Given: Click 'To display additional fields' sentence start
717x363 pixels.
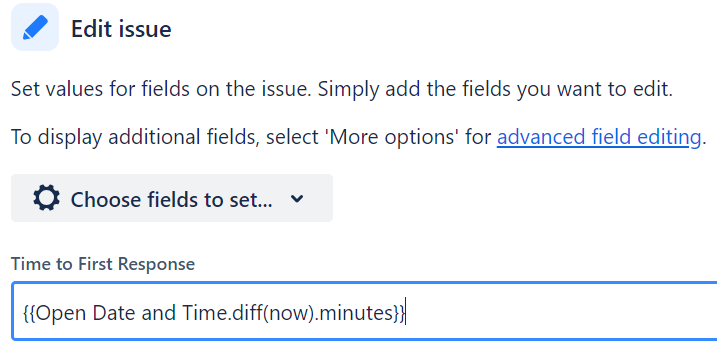Looking at the screenshot, I should click(134, 137).
